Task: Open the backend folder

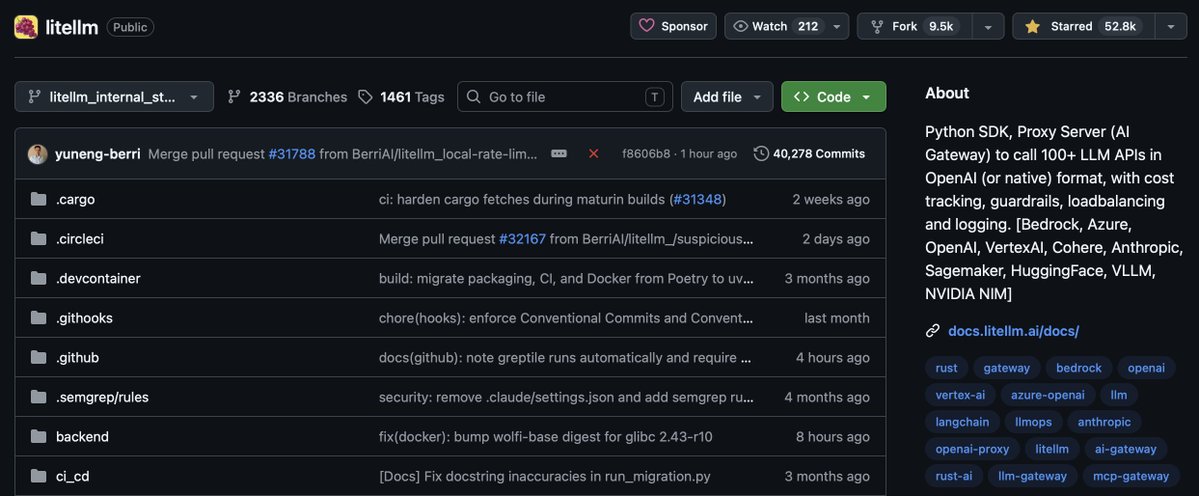Action: [82, 437]
